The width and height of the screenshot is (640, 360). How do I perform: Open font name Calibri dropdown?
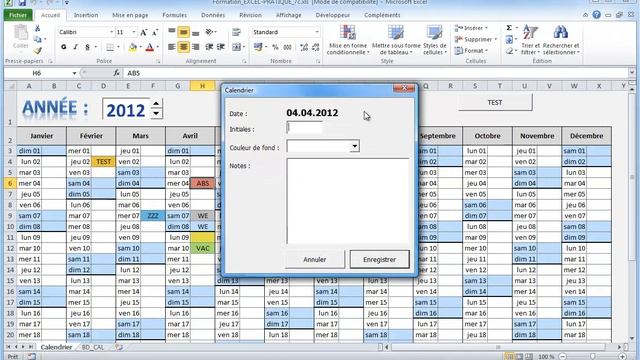(x=111, y=32)
